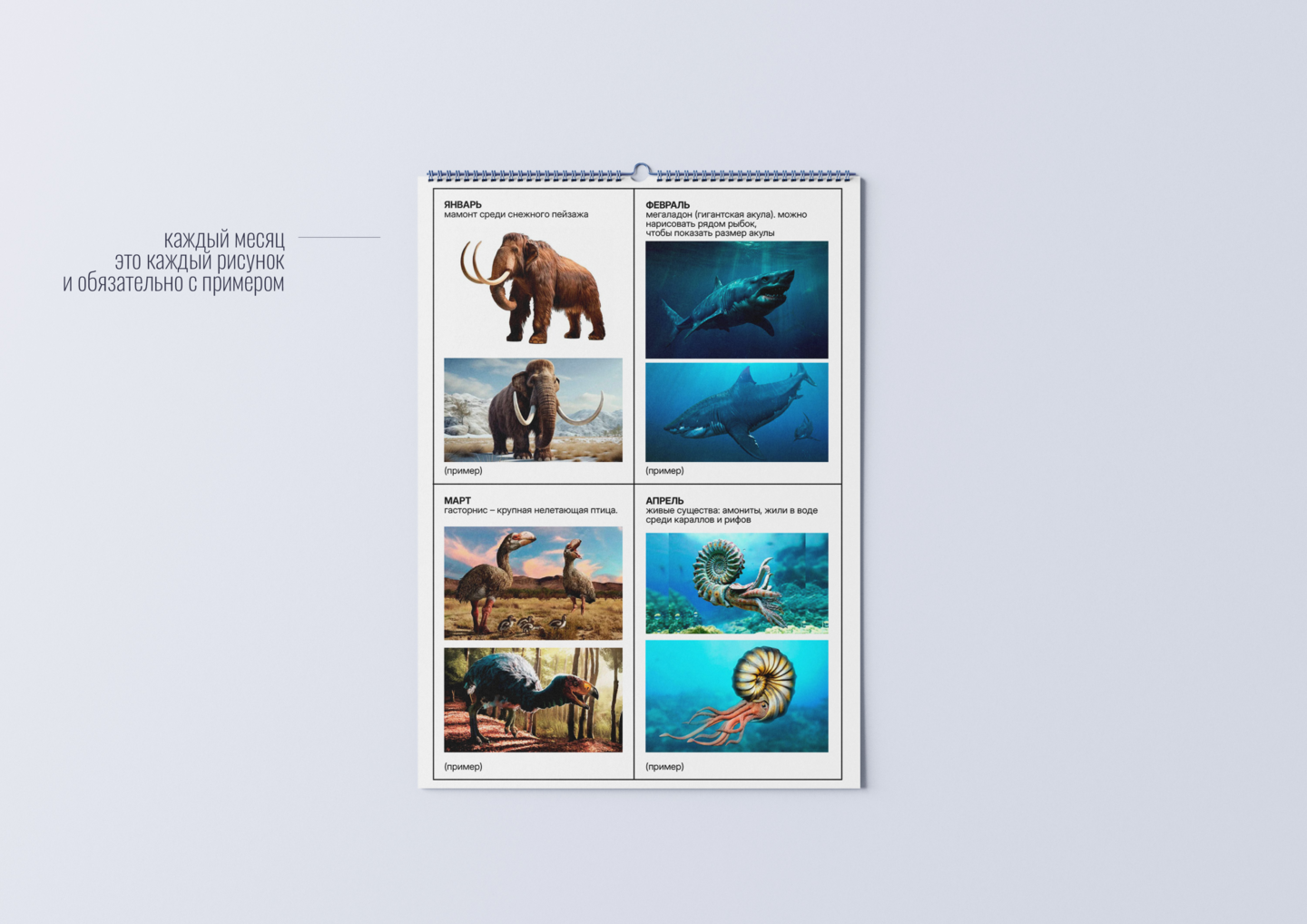Viewport: 1307px width, 924px height.
Task: Click "гасторнис – крупная нелетающая птица." text
Action: click(531, 510)
